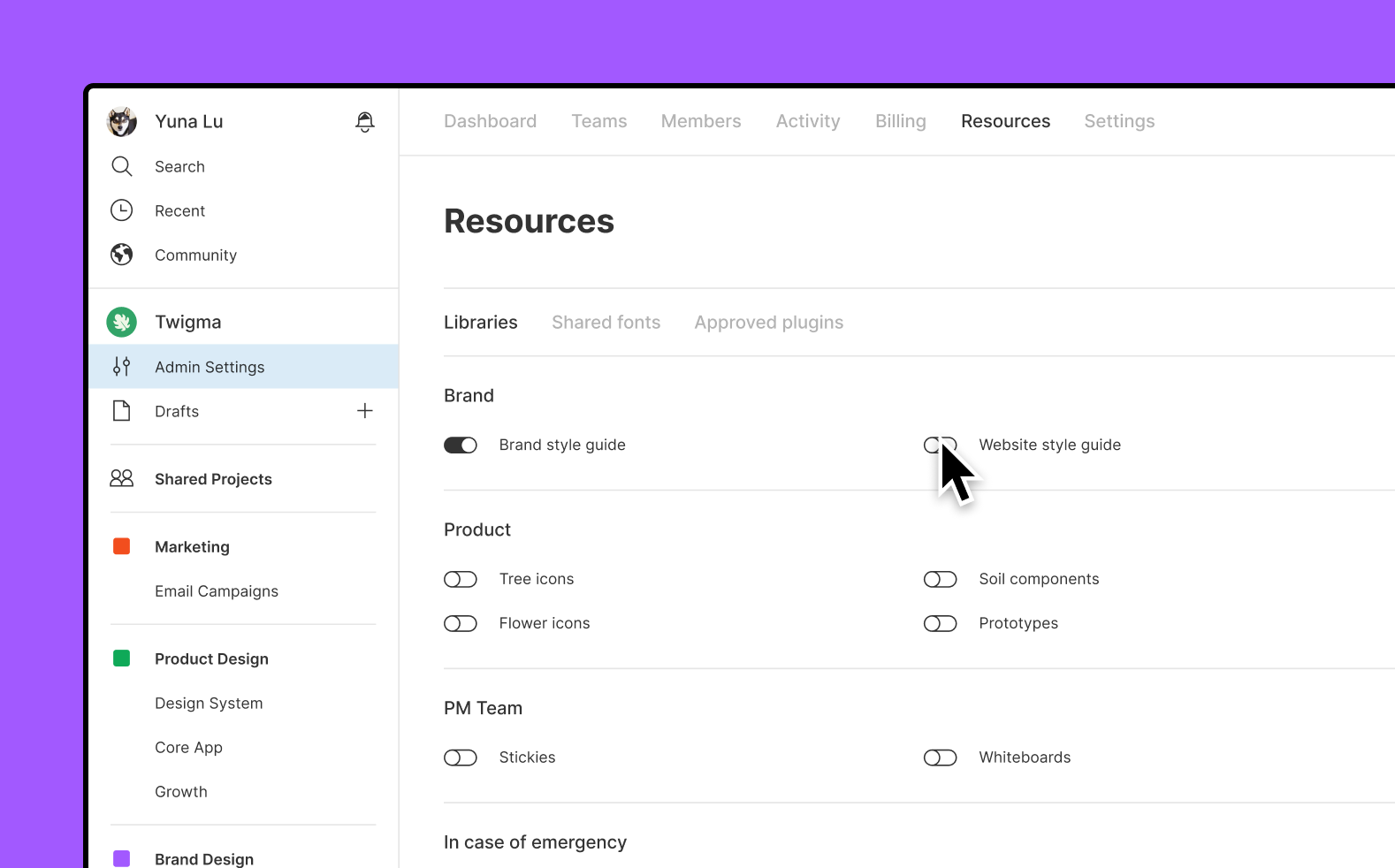The image size is (1395, 868).
Task: Turn off Brand style guide toggle
Action: pos(461,445)
